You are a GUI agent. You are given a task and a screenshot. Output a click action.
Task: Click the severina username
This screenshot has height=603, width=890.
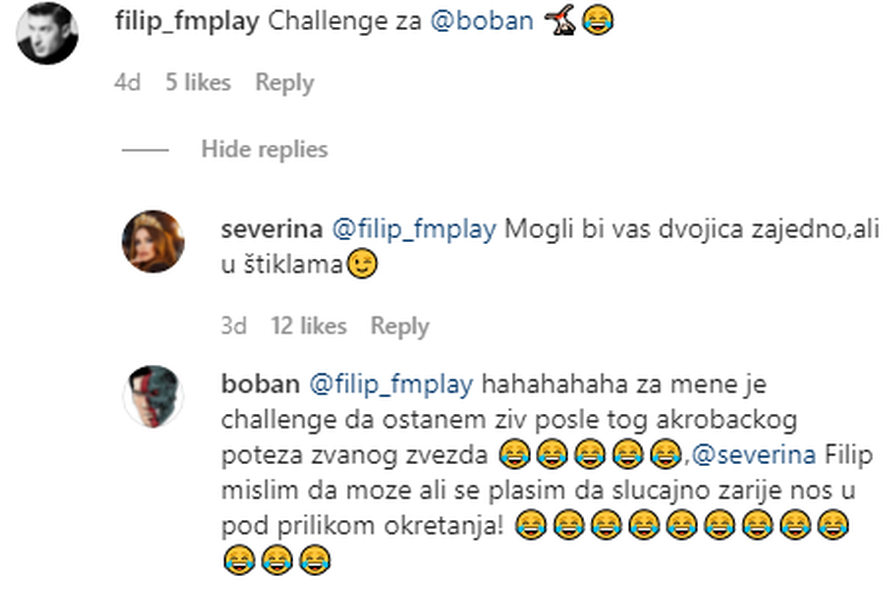coord(270,229)
